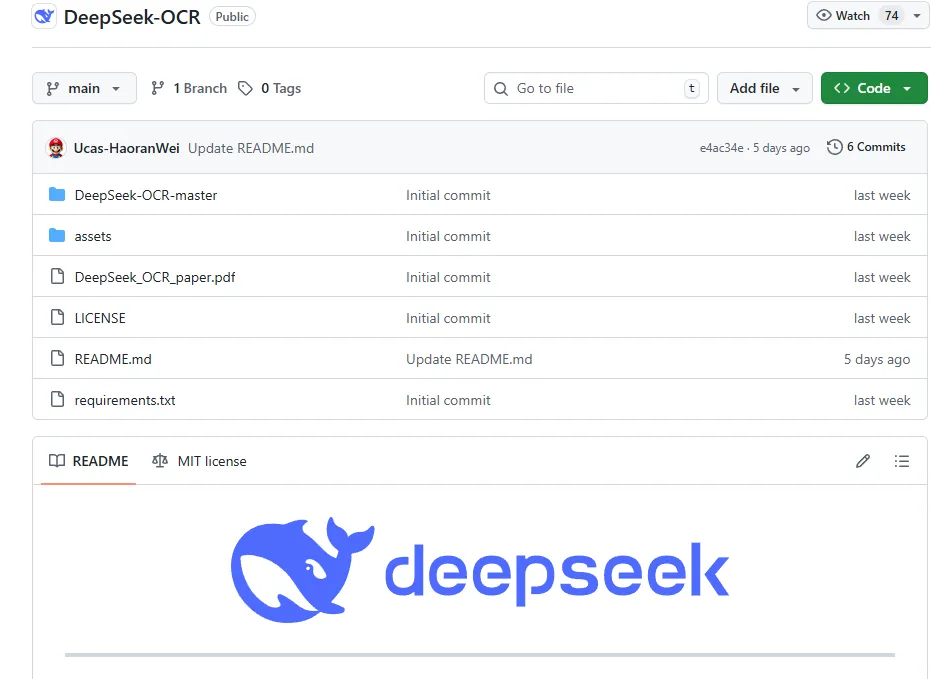Viewport: 931px width, 679px height.
Task: Click the Public visibility badge
Action: click(x=232, y=17)
